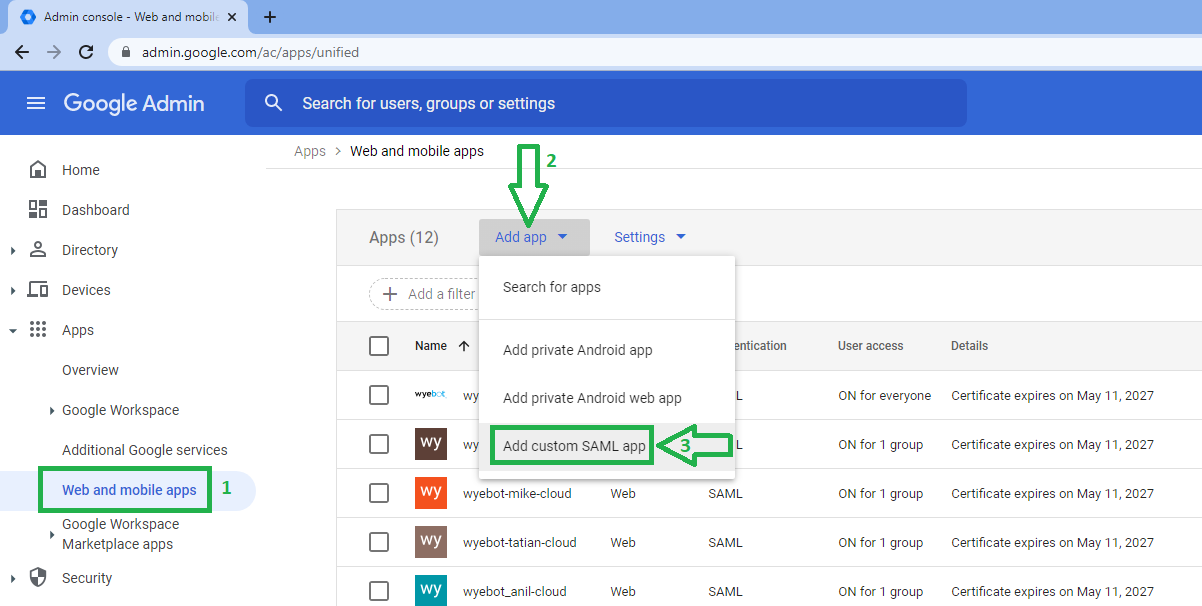The width and height of the screenshot is (1202, 606).
Task: Click teal wy icon for wyebot_anil-cloud
Action: pyautogui.click(x=431, y=591)
